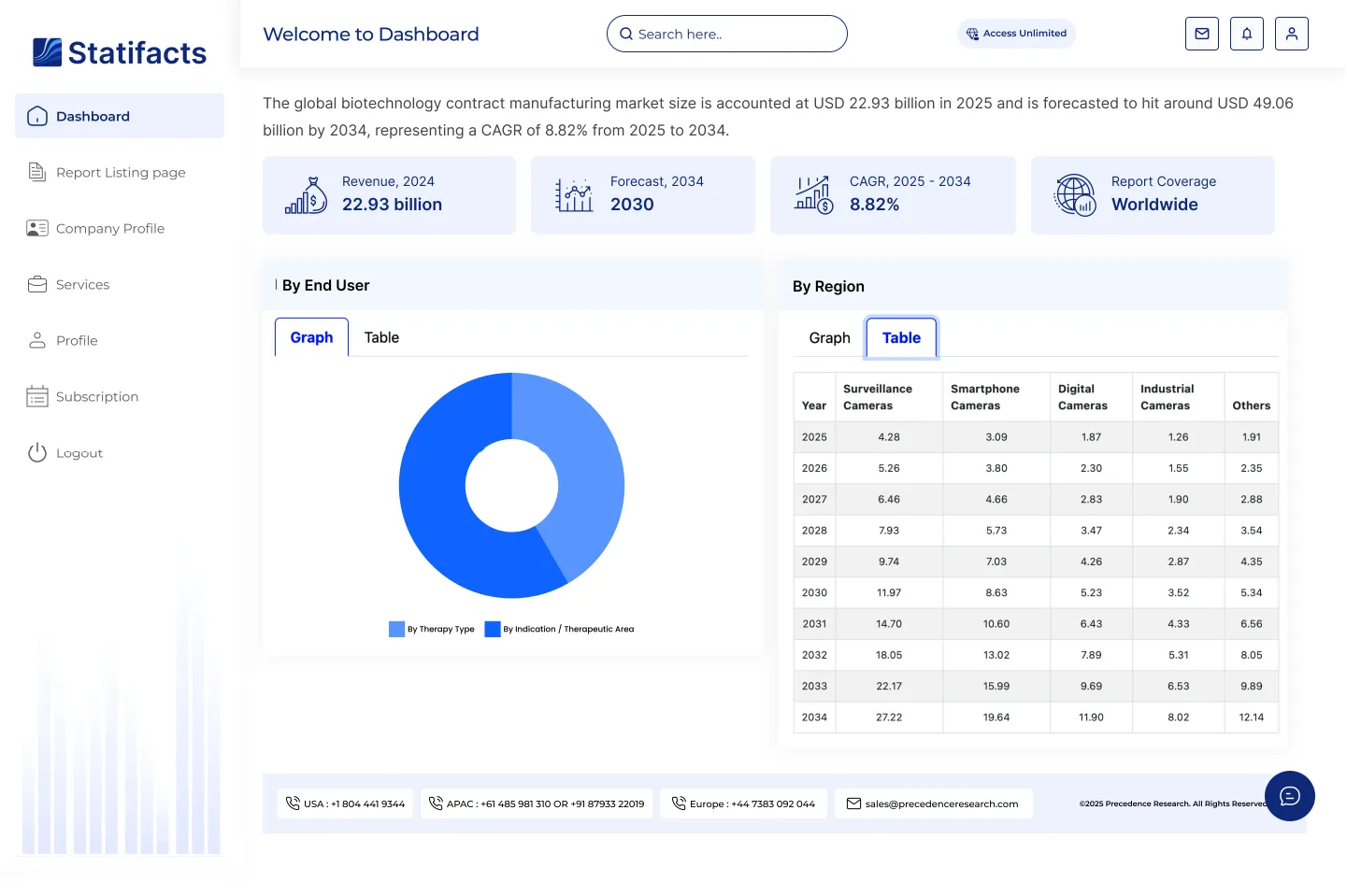Click sales@precedenceresearch.com email link

[934, 804]
